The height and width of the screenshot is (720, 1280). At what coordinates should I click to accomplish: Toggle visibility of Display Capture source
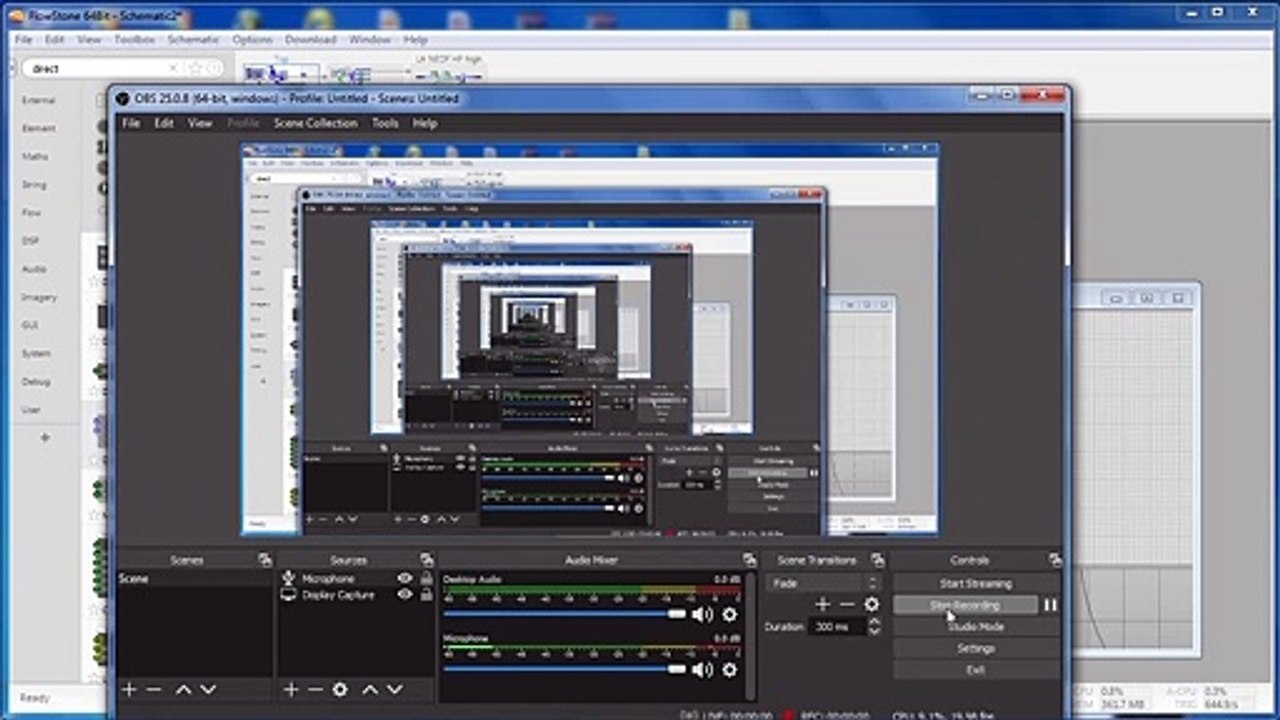[x=404, y=594]
